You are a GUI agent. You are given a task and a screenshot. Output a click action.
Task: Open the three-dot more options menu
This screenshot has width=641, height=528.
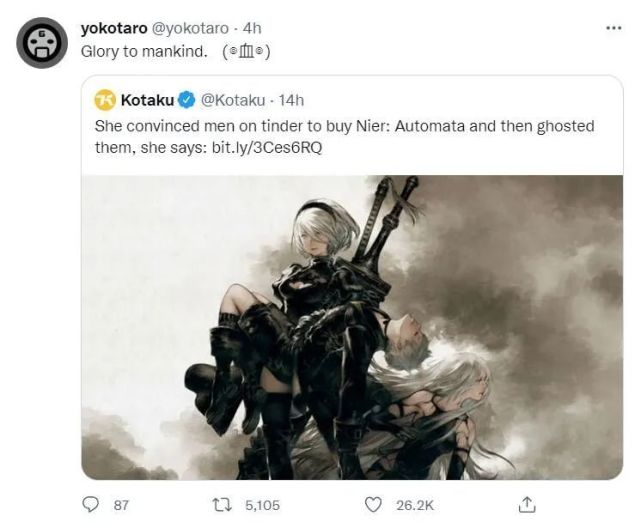tap(614, 28)
